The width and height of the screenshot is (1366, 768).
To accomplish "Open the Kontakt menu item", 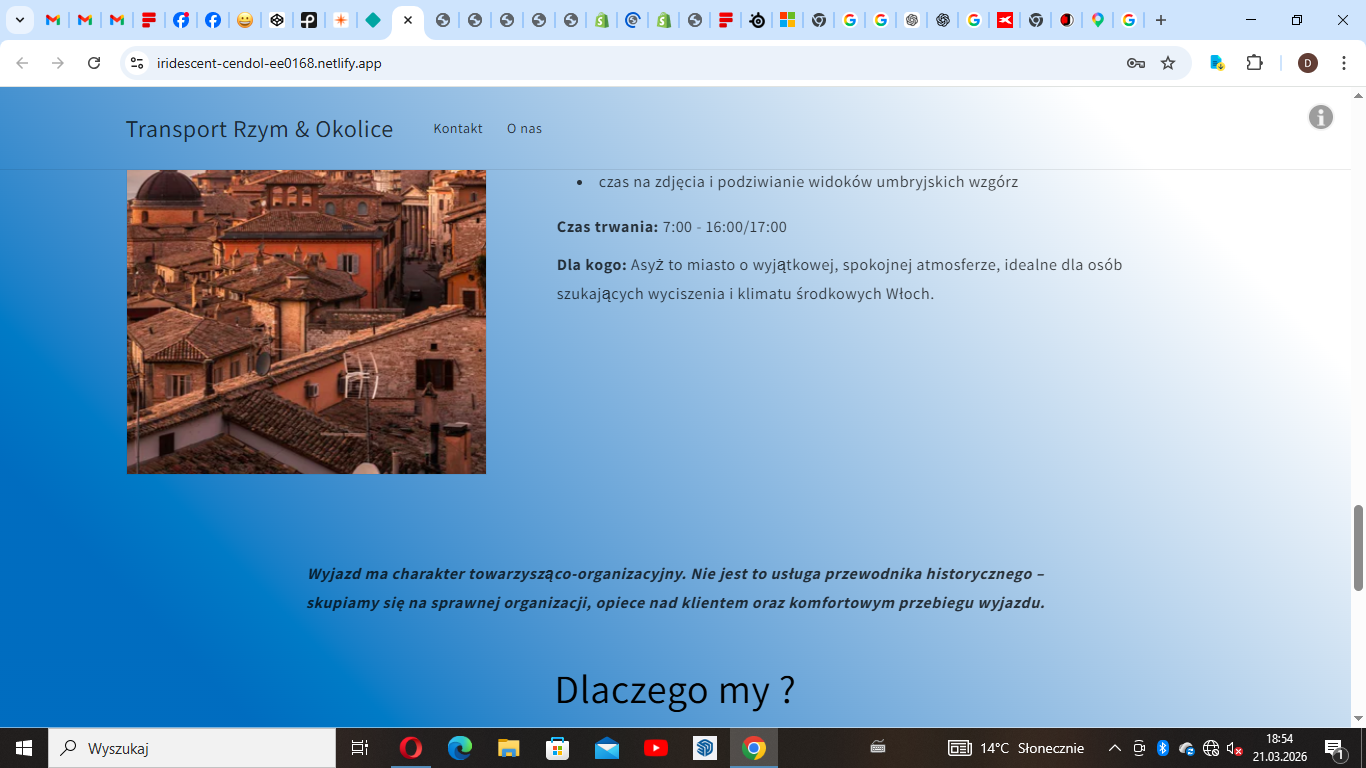I will [x=458, y=129].
